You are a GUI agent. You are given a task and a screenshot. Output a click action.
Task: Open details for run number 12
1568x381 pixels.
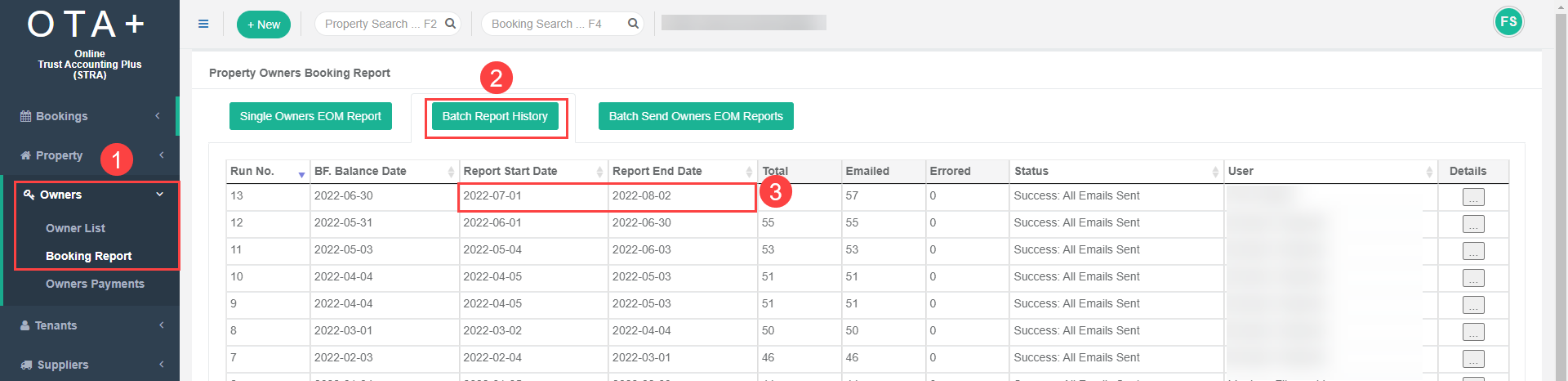coord(1473,224)
